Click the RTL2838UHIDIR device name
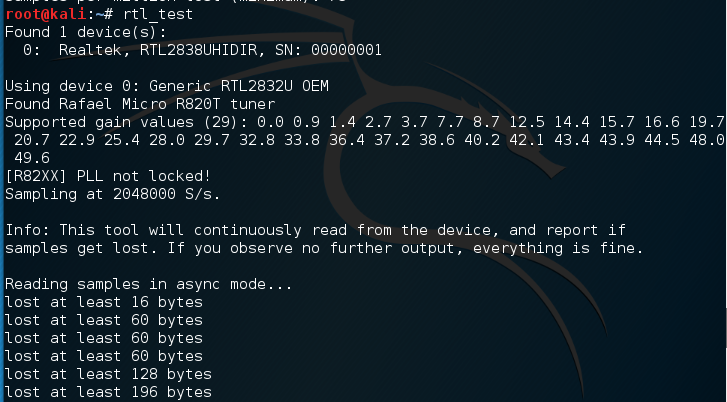The image size is (727, 402). (x=198, y=50)
